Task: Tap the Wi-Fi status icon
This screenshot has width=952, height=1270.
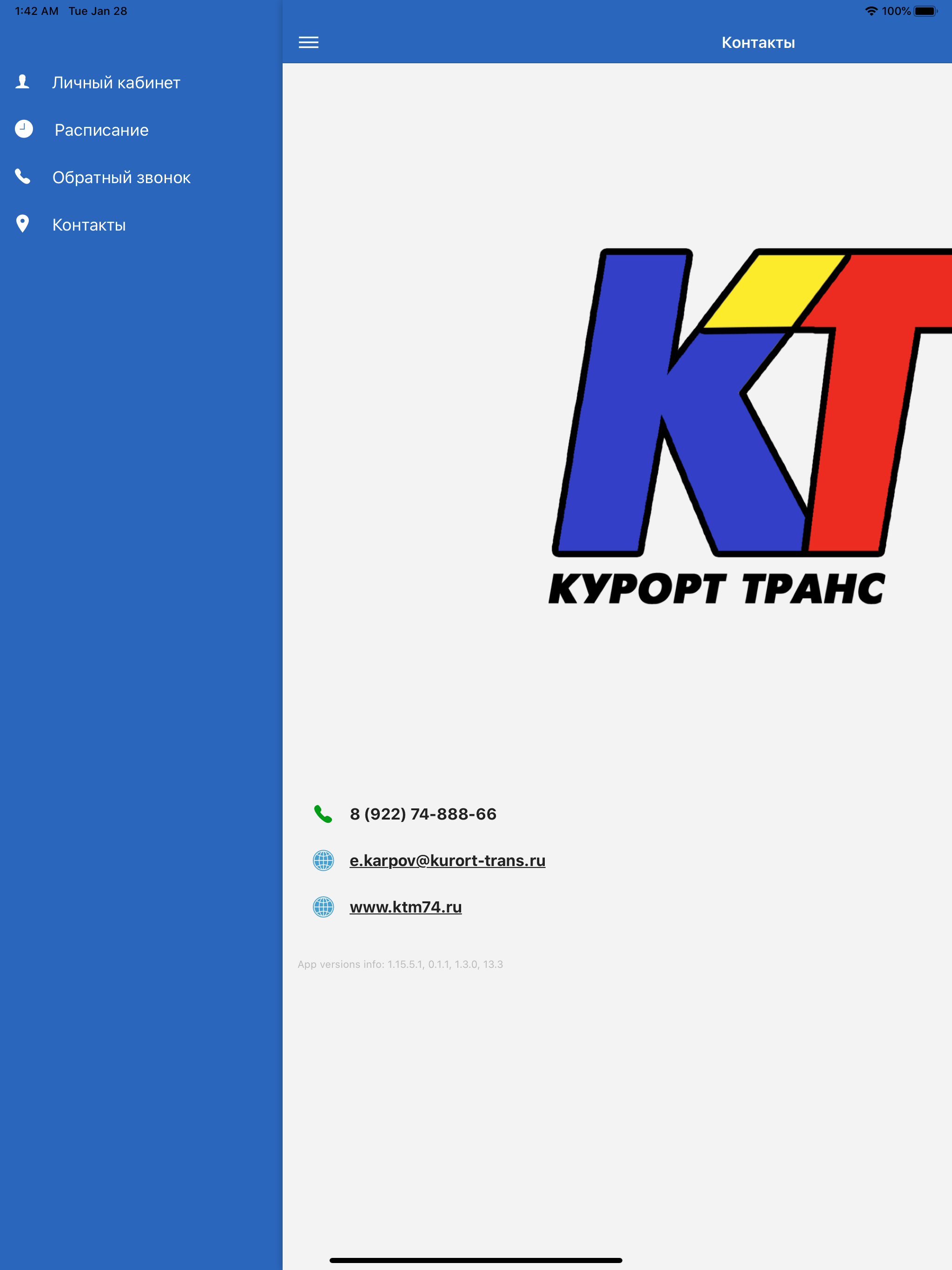Action: click(x=871, y=11)
